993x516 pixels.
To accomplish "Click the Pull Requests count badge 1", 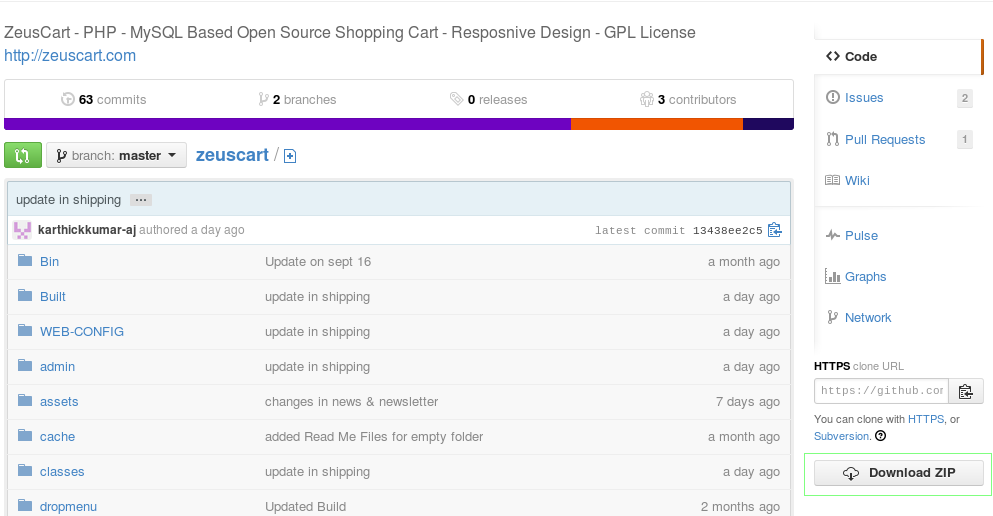I will click(x=965, y=139).
